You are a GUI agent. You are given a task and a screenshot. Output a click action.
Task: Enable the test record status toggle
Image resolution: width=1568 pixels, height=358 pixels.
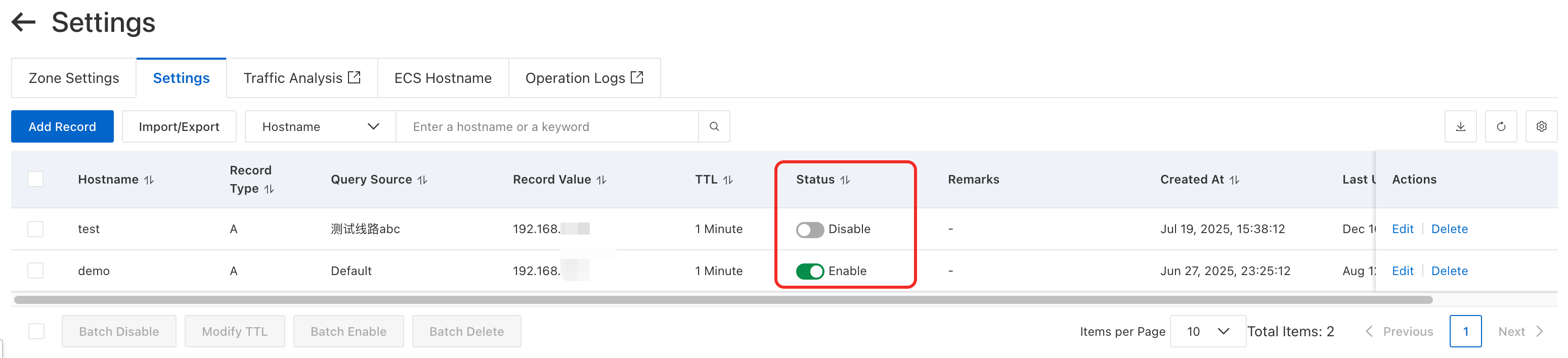(810, 230)
